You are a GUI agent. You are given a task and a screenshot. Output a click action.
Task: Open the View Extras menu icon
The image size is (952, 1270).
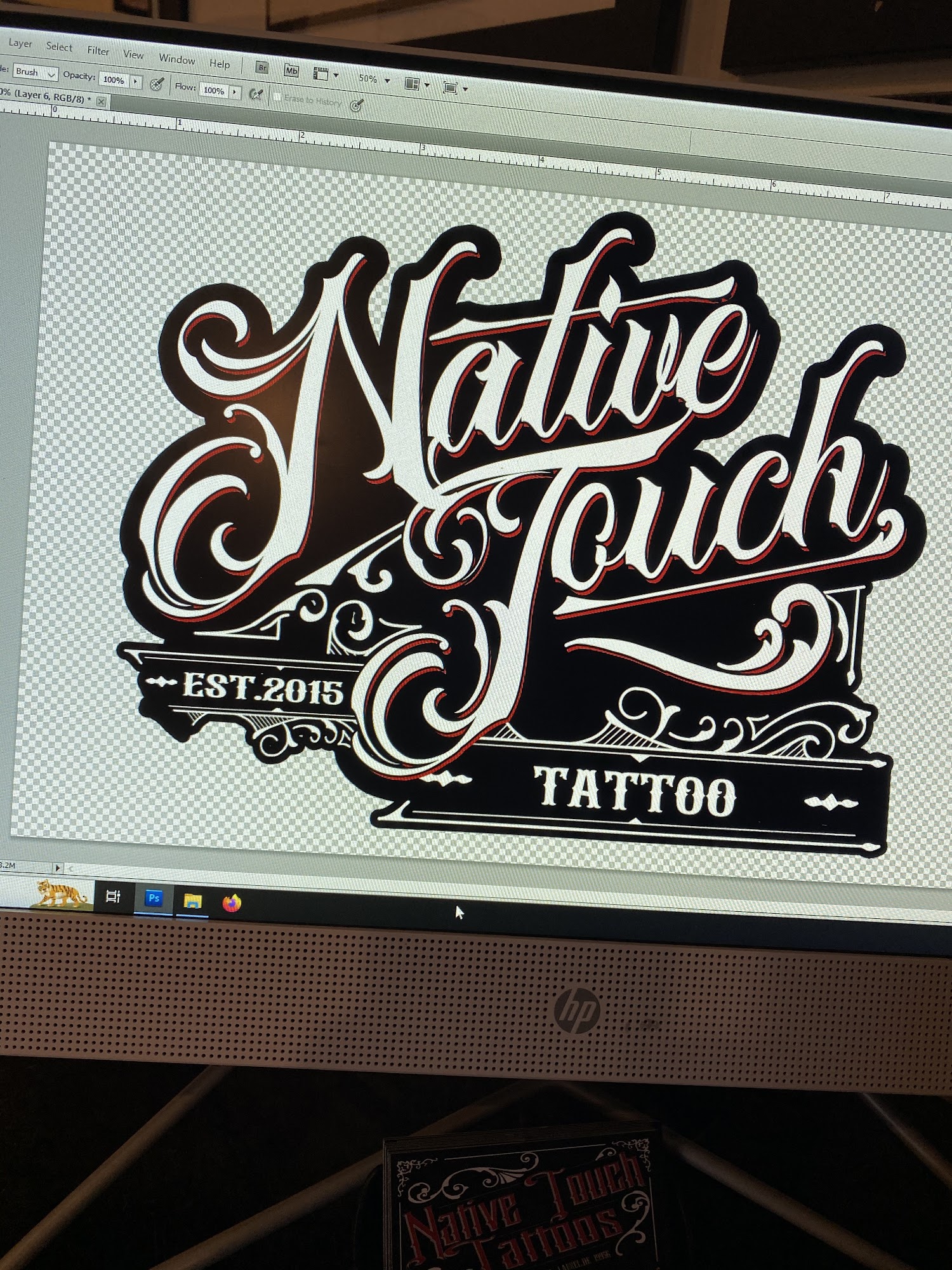point(326,74)
